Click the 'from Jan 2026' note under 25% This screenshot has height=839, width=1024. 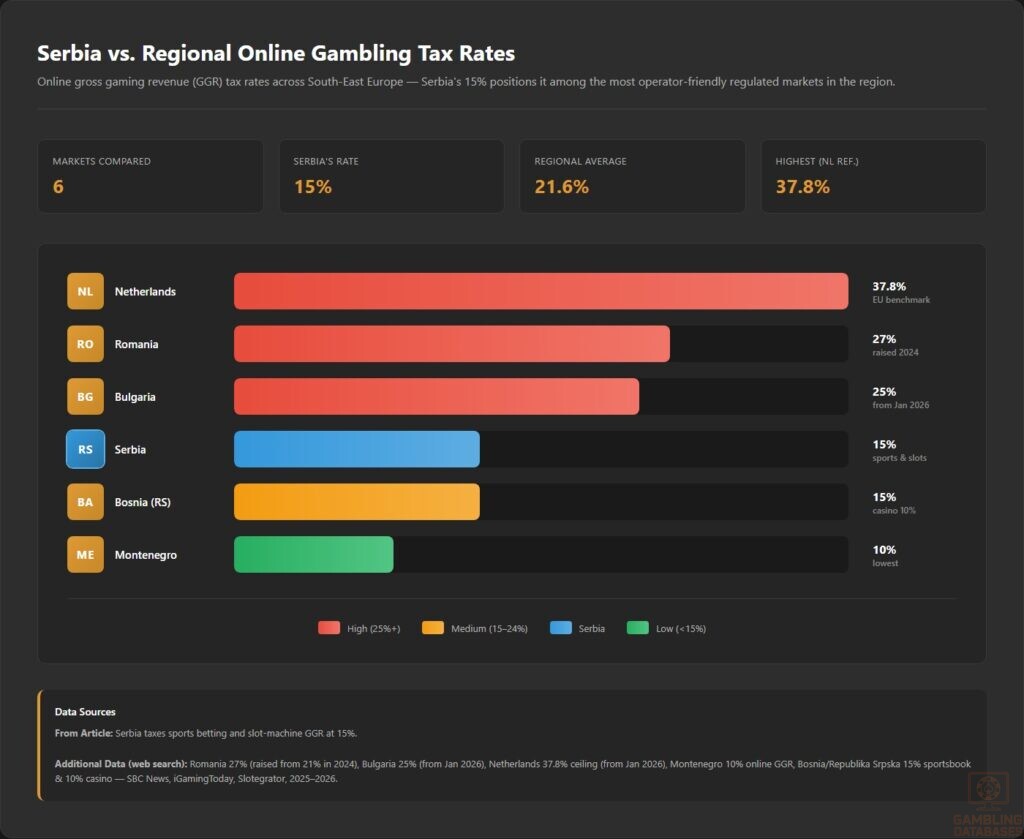[901, 405]
